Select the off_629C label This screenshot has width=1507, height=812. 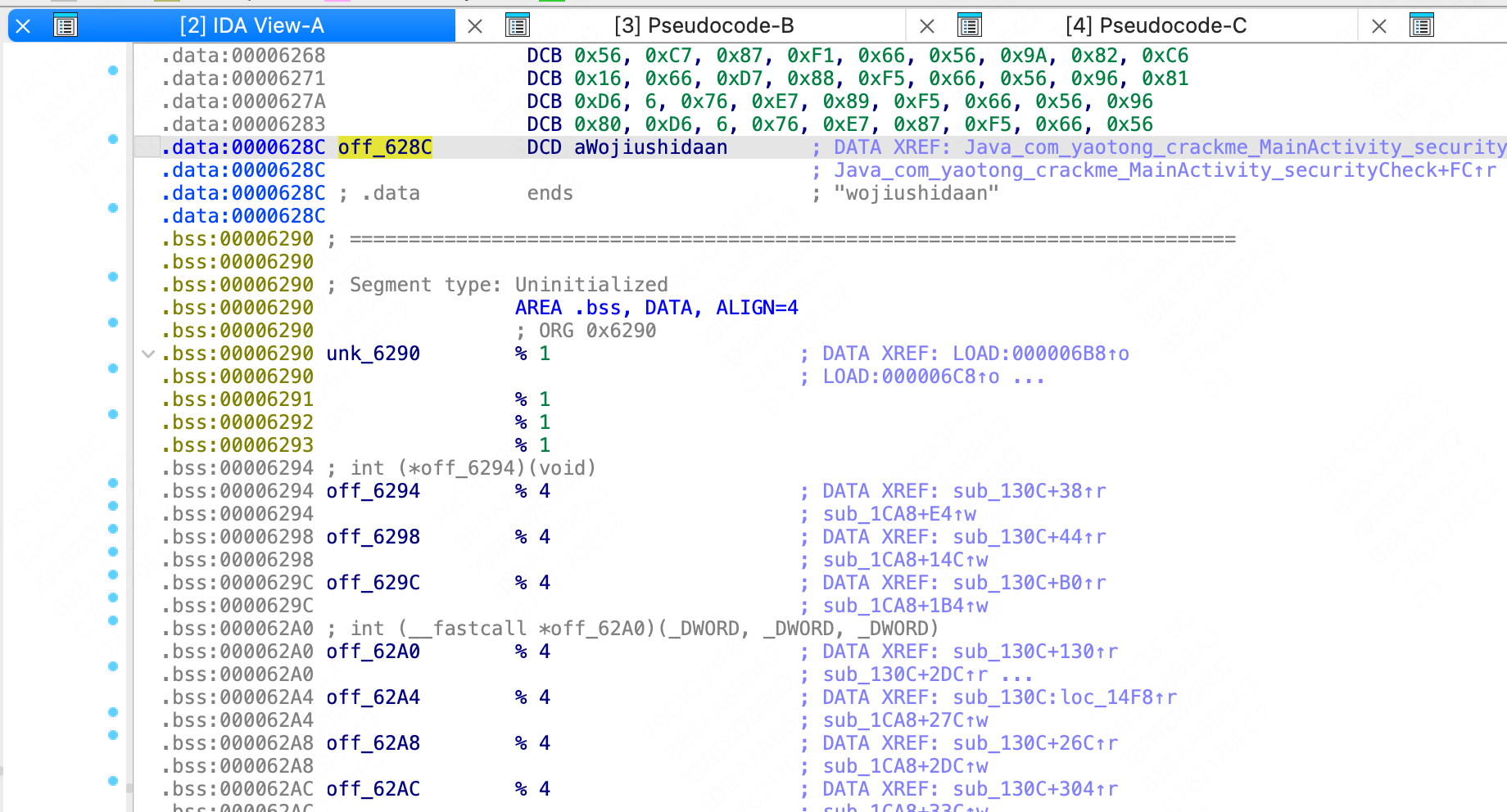point(373,583)
